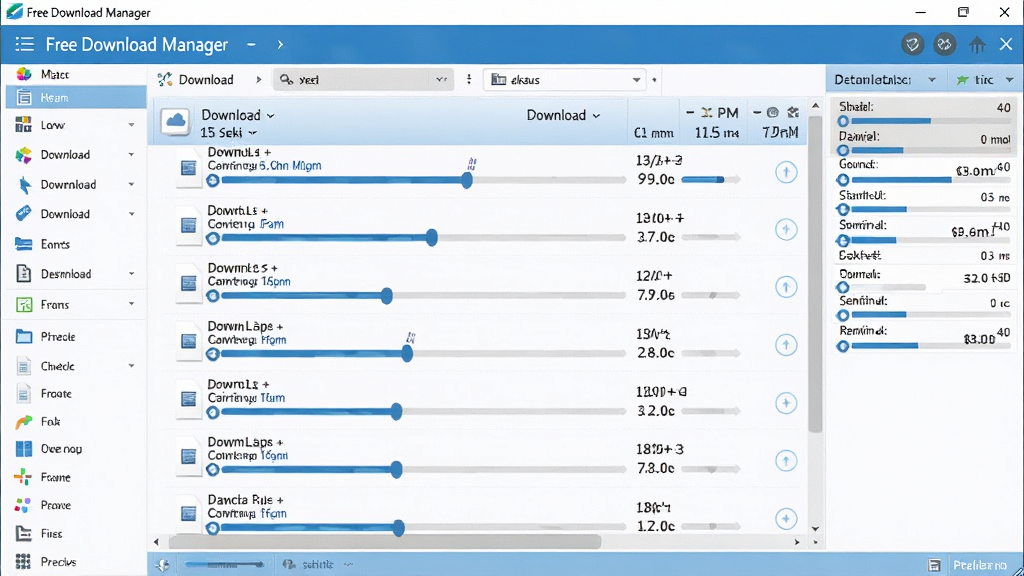Expand the Chiedc sidebar arrow

pos(131,366)
